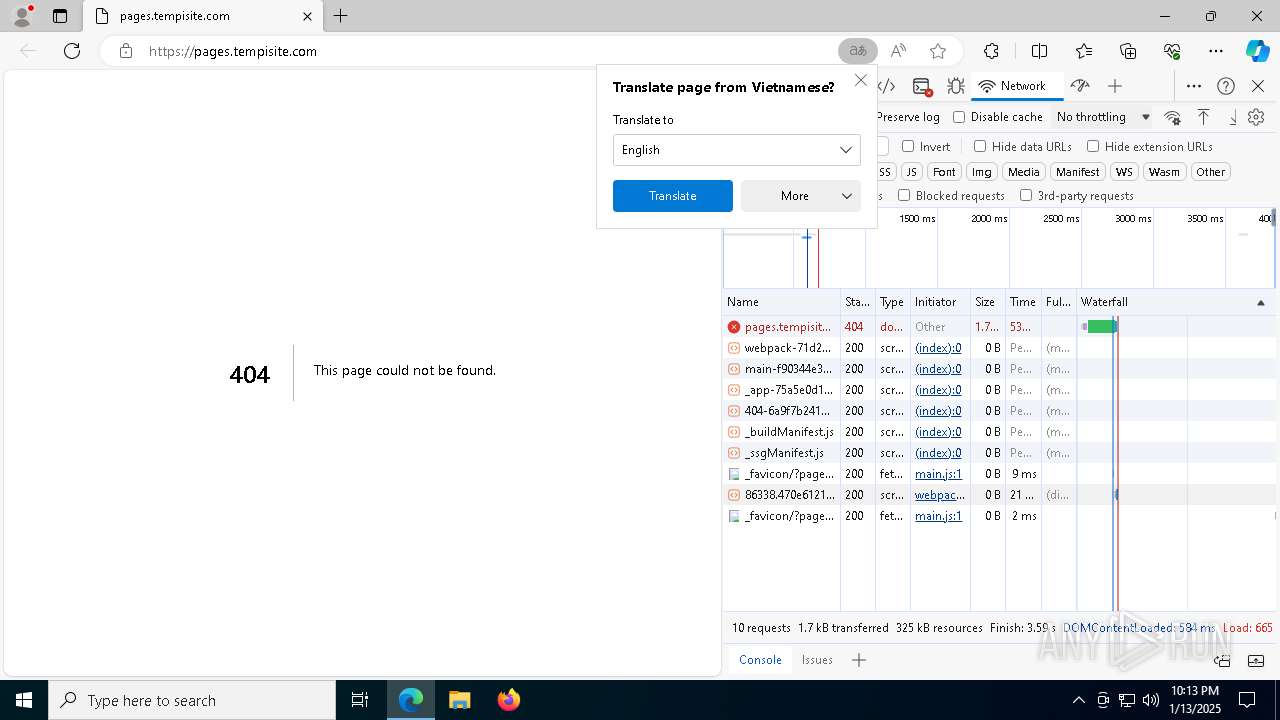Open Edge Settings and more menu
Image resolution: width=1280 pixels, height=720 pixels.
(1216, 51)
